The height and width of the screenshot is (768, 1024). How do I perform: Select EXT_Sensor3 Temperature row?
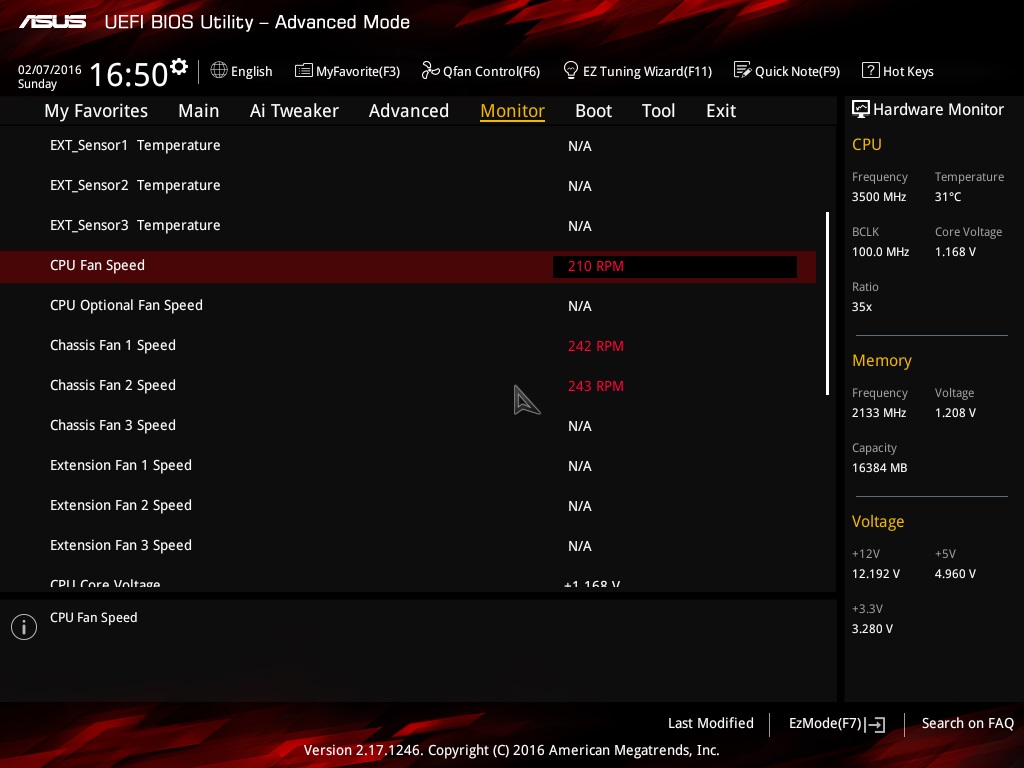pyautogui.click(x=408, y=225)
